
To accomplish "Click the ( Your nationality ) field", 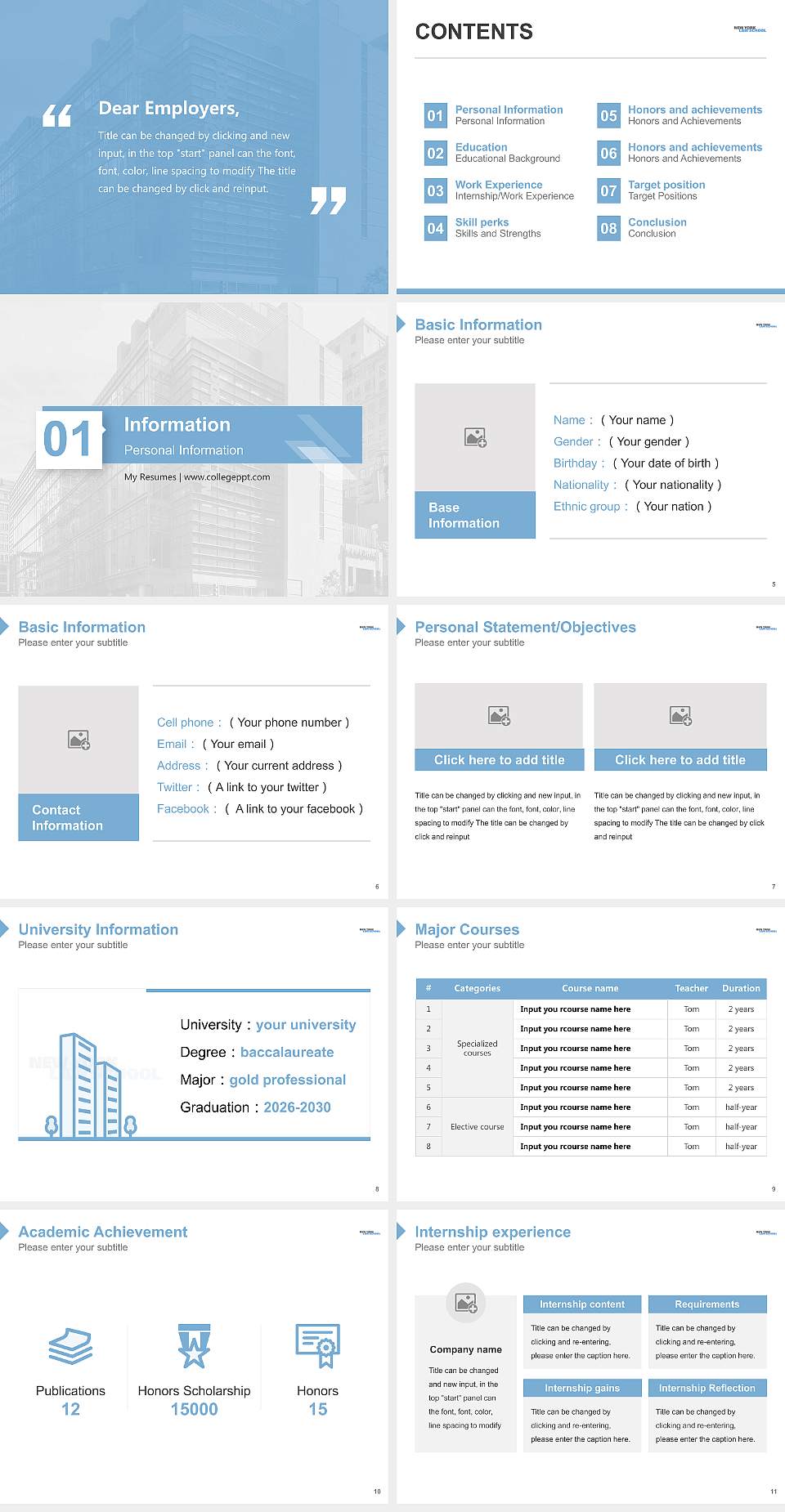I will [673, 485].
